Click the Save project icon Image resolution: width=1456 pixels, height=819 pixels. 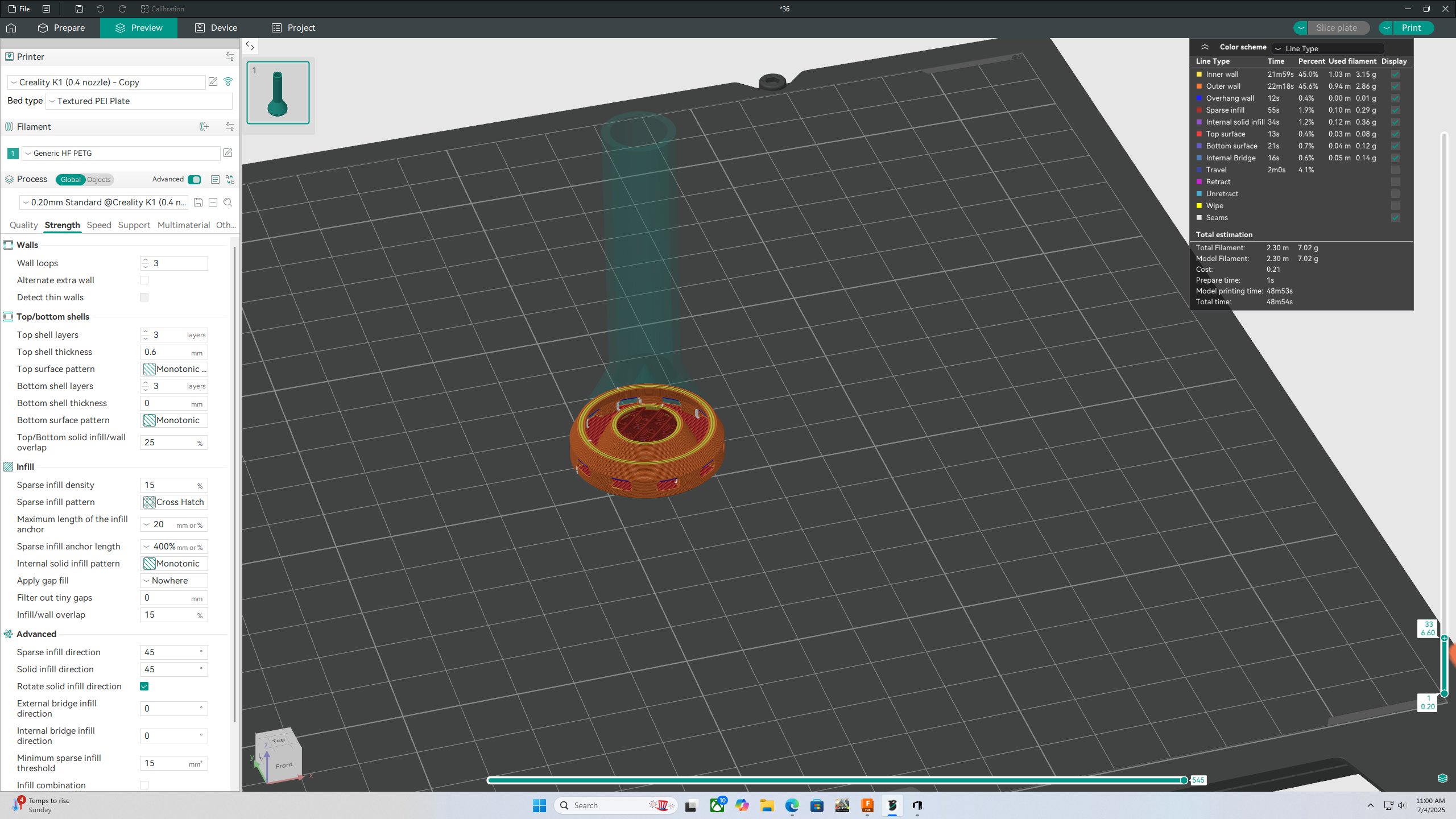[x=79, y=9]
